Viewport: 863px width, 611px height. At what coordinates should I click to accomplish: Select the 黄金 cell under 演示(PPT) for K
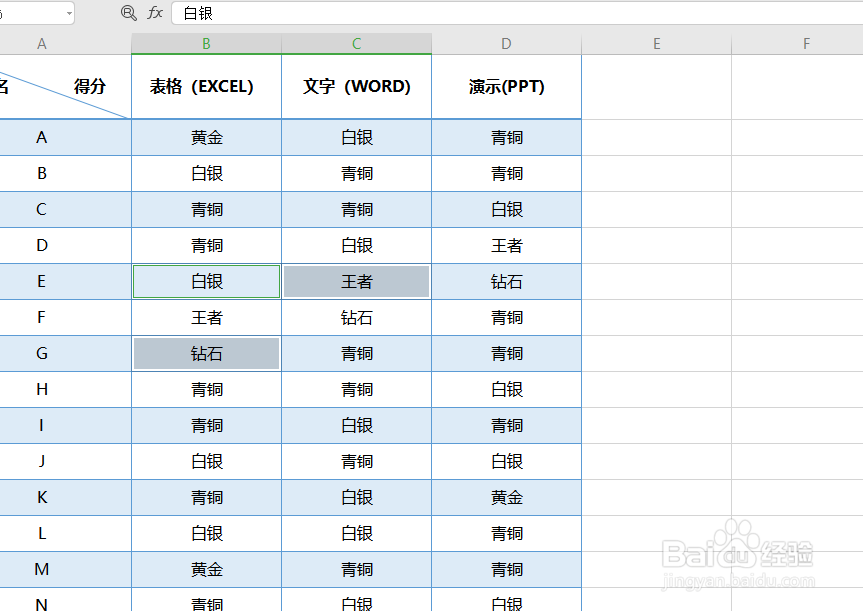point(505,497)
